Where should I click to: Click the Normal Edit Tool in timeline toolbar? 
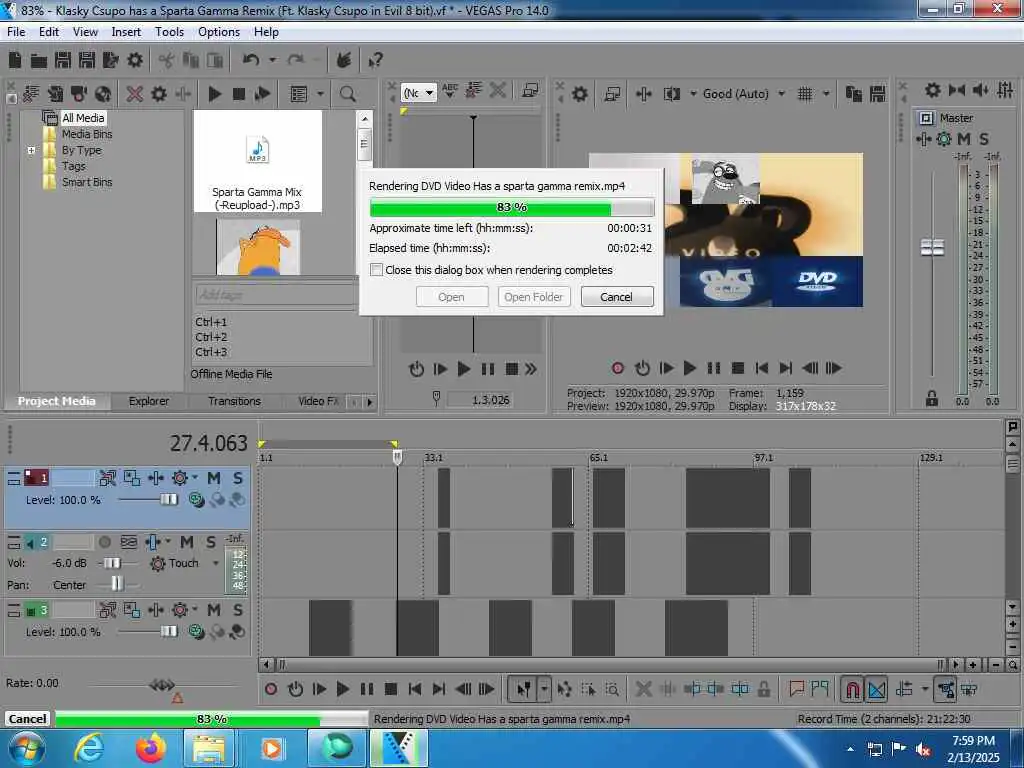pos(523,689)
